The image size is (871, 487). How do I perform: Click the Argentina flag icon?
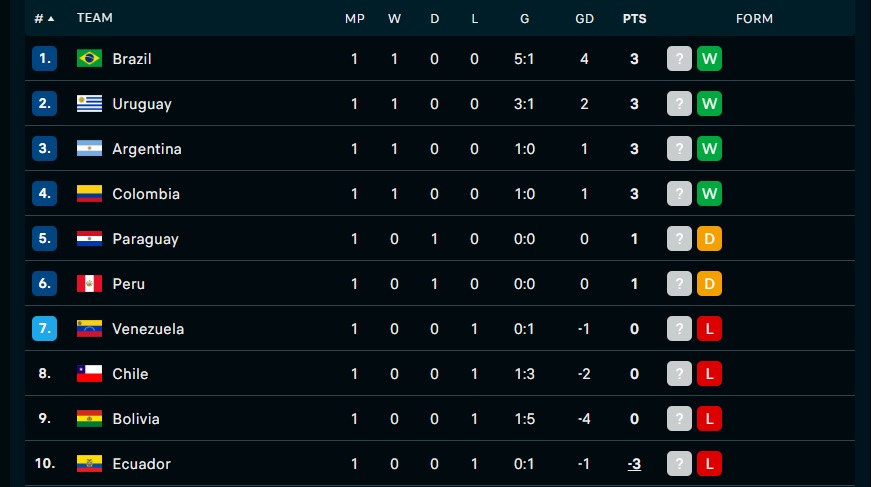coord(89,148)
